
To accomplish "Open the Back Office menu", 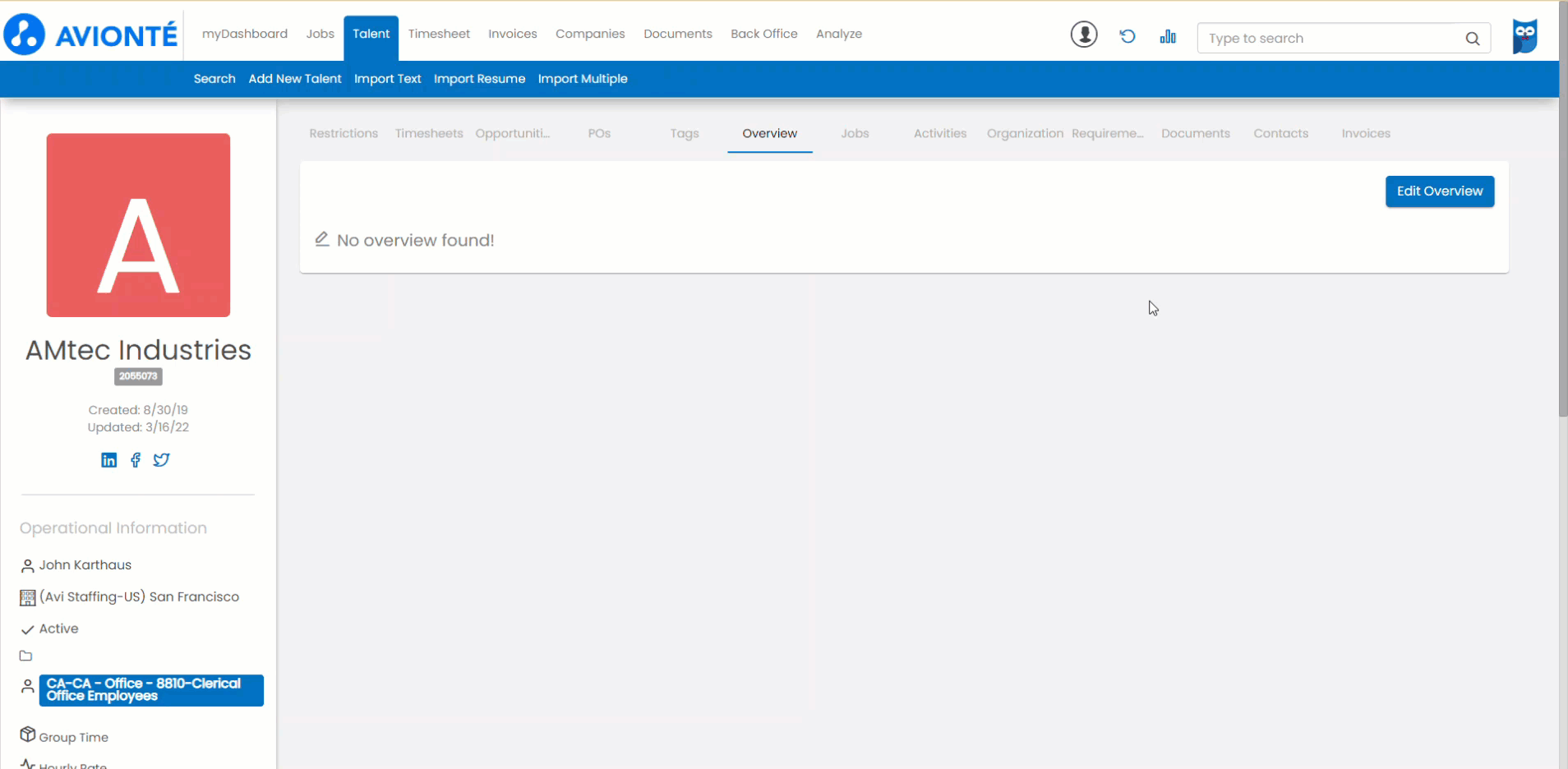I will tap(764, 34).
